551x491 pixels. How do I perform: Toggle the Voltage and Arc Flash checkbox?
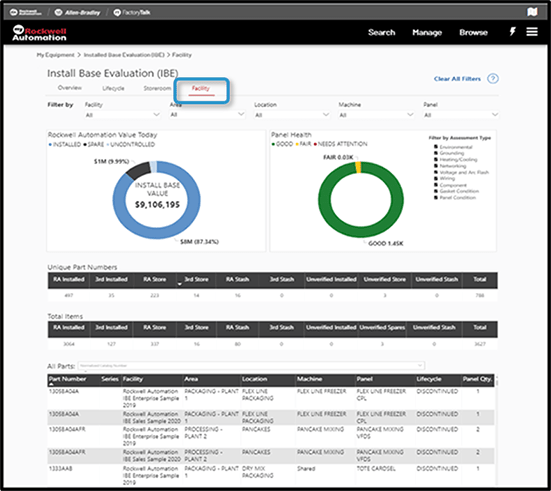tap(436, 172)
